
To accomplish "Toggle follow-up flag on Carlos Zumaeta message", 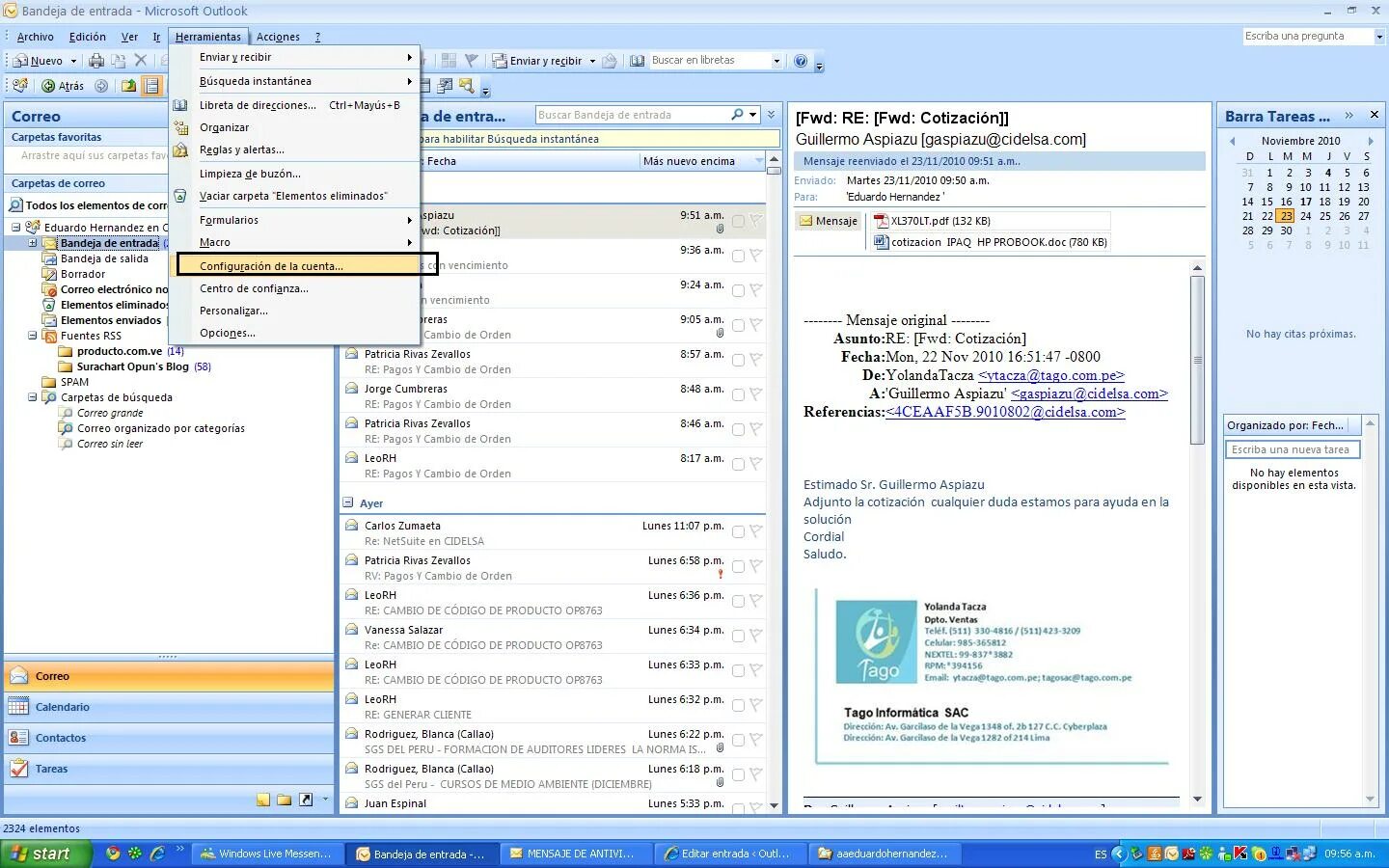I will 755,531.
